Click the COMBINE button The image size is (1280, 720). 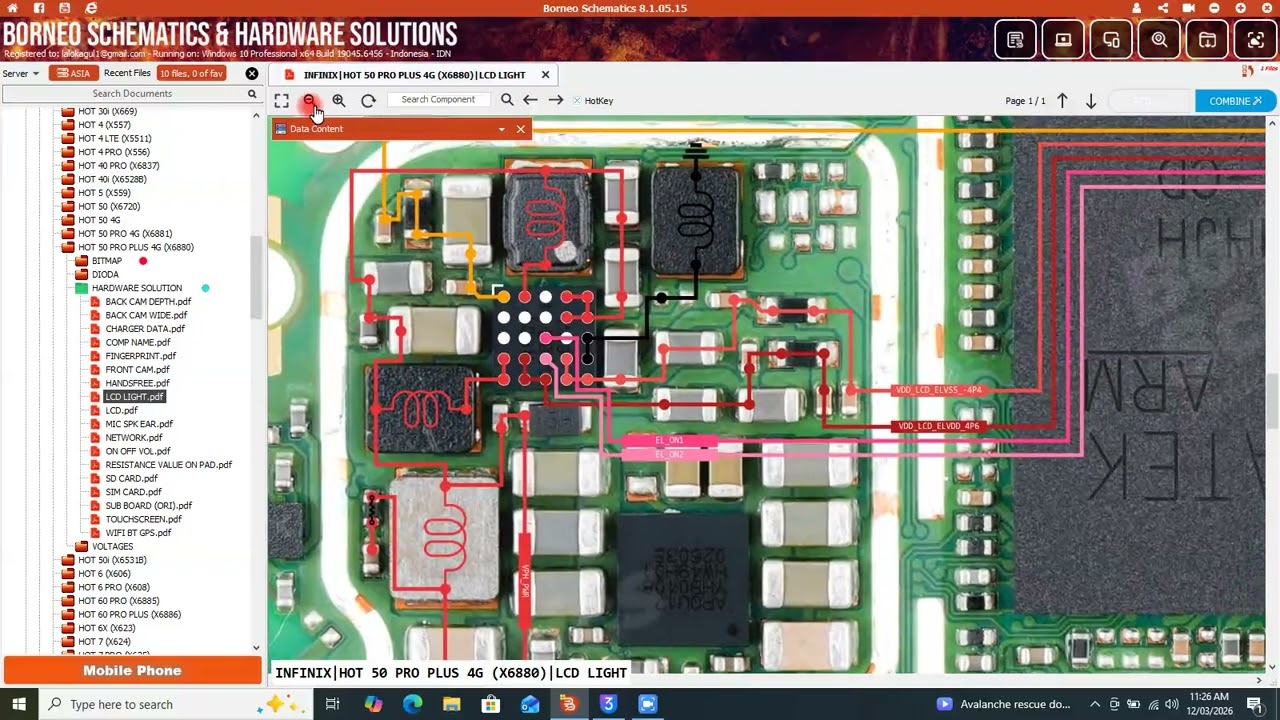pyautogui.click(x=1235, y=101)
